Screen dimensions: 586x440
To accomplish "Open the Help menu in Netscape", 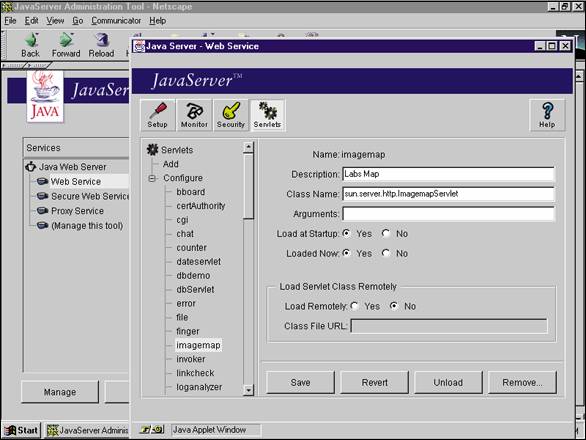I will pyautogui.click(x=157, y=21).
